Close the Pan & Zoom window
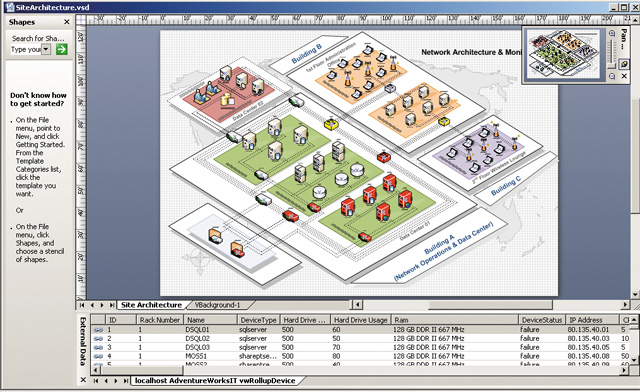The width and height of the screenshot is (640, 392). [x=624, y=76]
